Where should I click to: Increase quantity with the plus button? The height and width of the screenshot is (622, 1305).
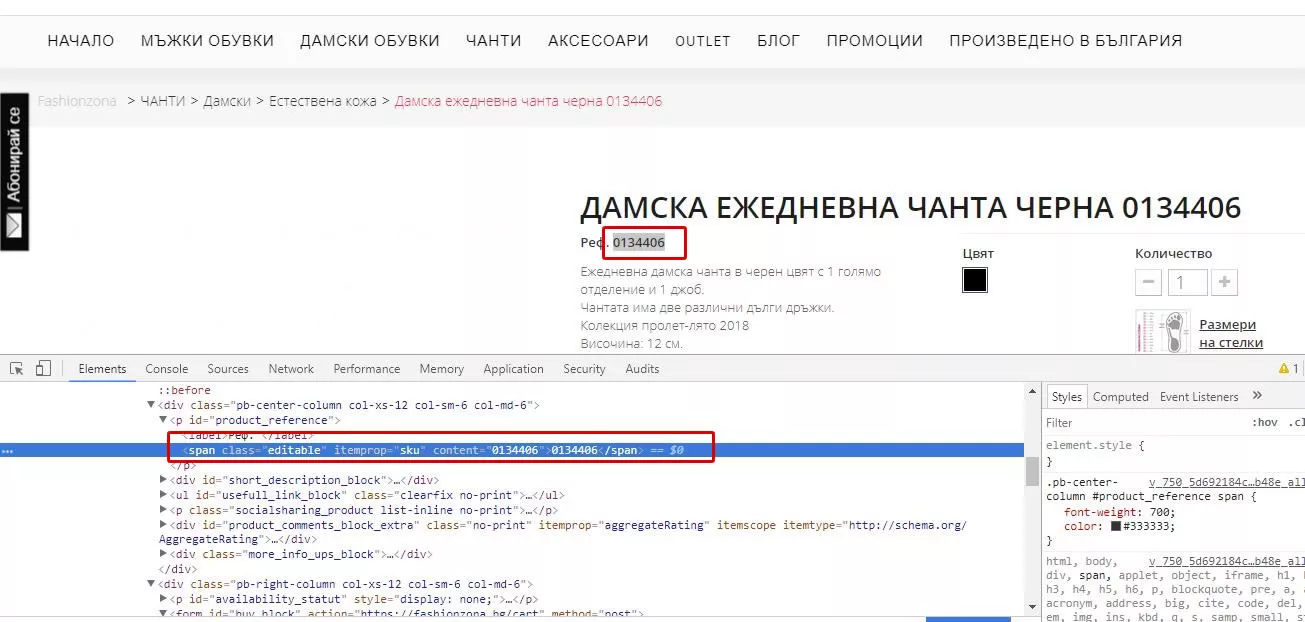coord(1225,282)
